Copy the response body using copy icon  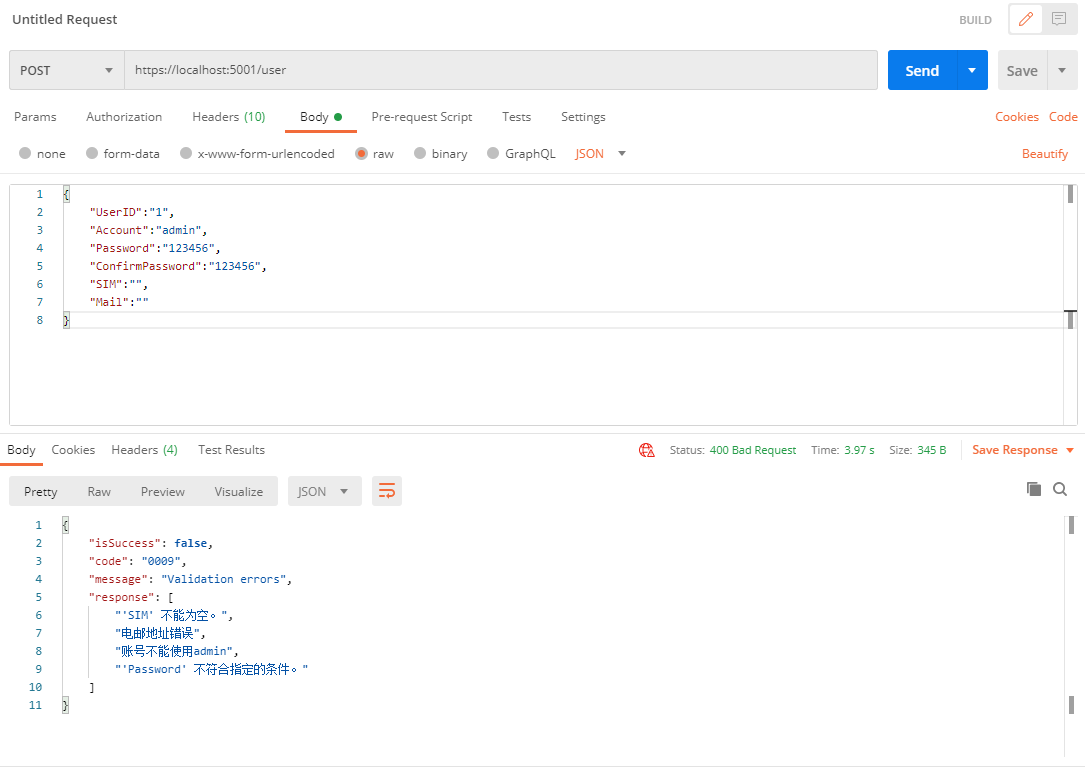(x=1035, y=491)
